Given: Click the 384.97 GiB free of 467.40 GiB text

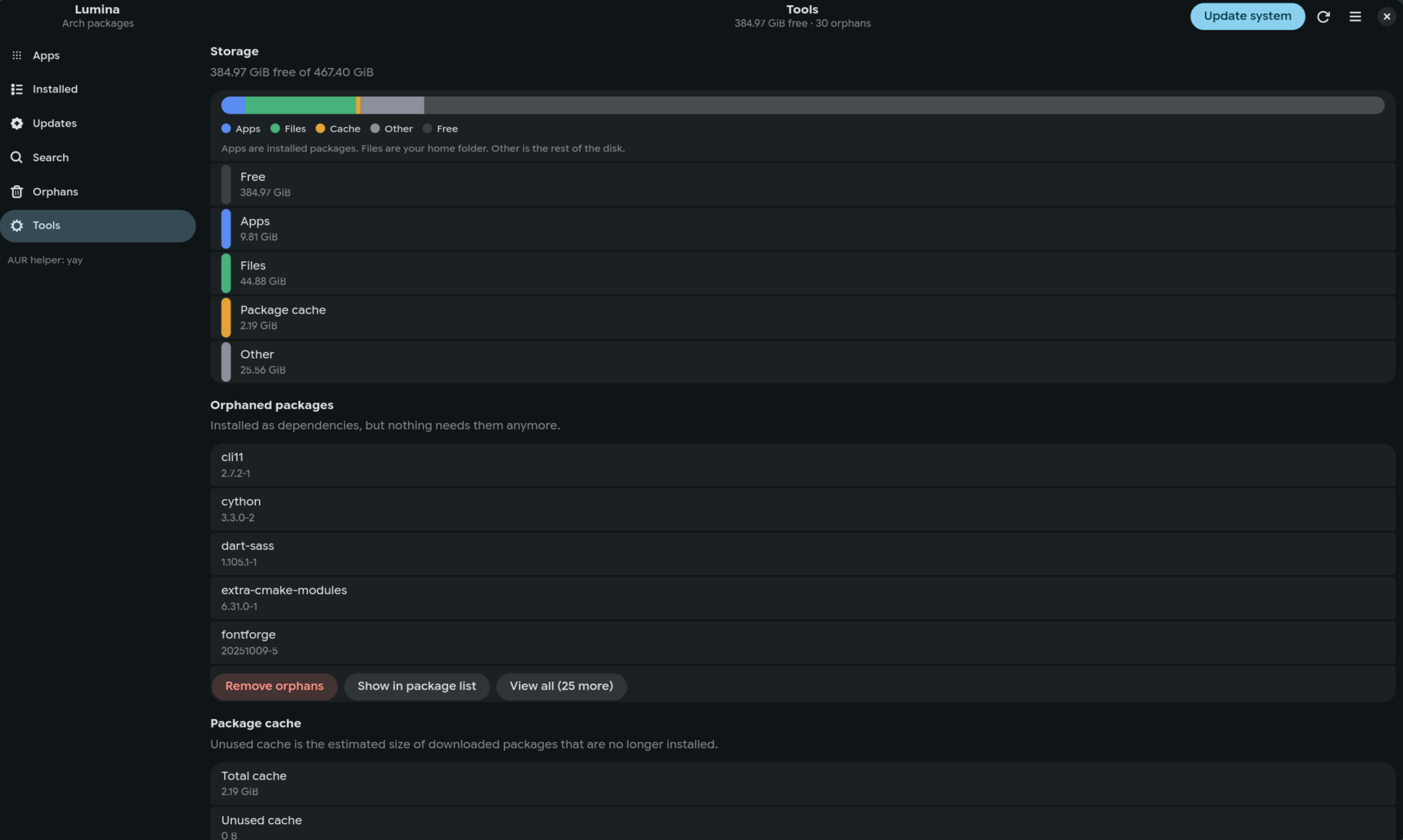Looking at the screenshot, I should 292,72.
